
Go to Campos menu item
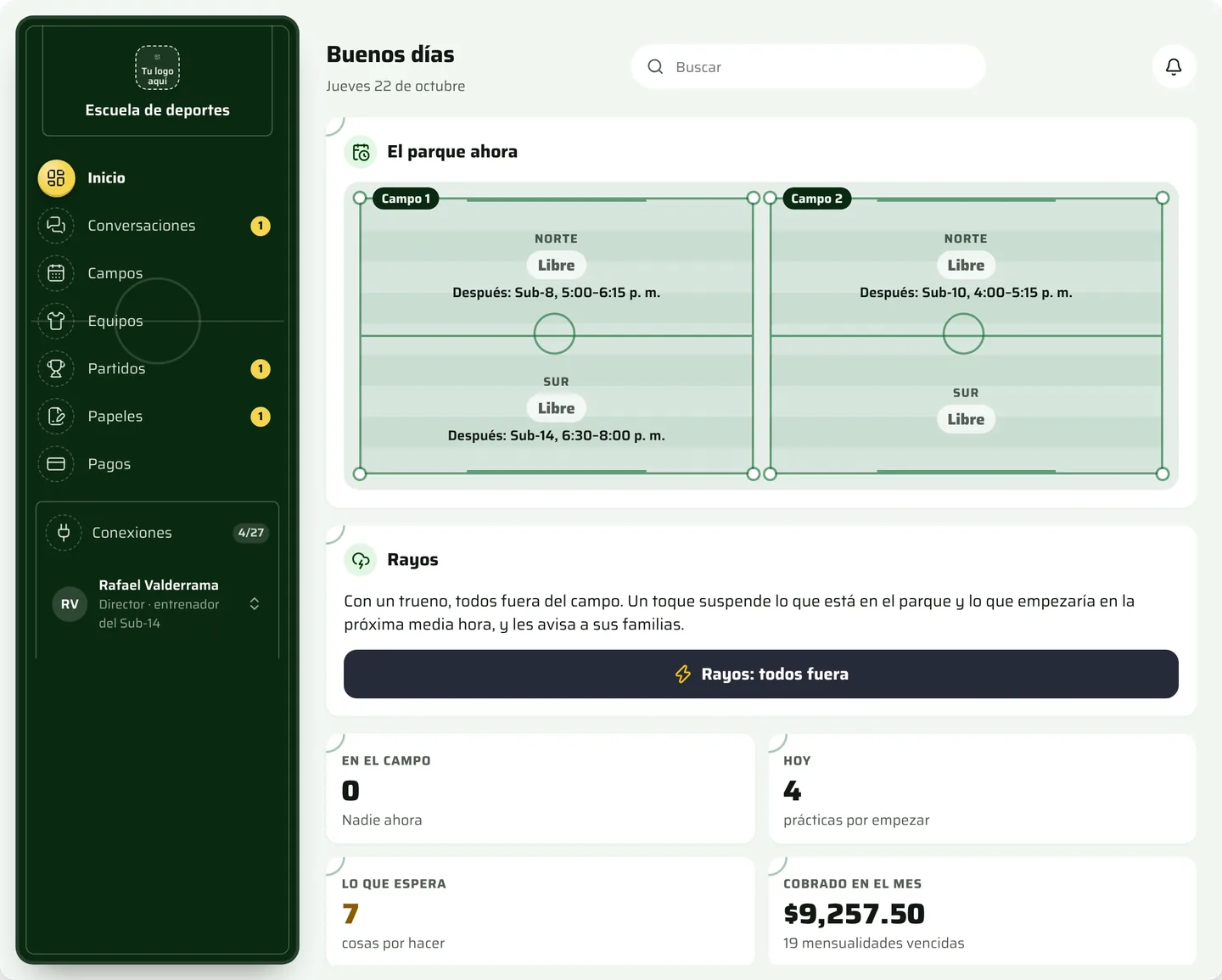[158, 273]
